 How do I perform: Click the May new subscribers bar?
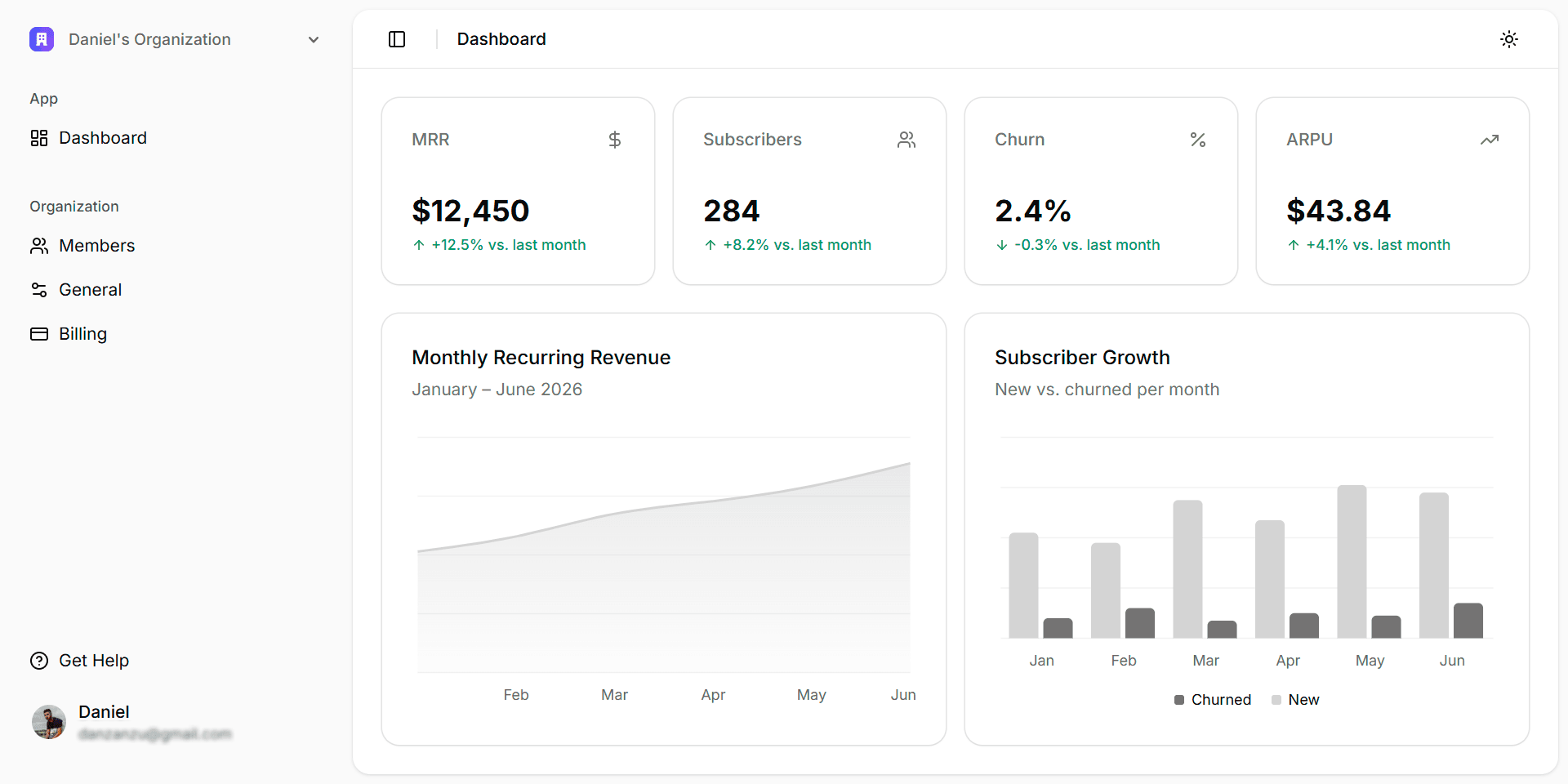click(x=1352, y=562)
